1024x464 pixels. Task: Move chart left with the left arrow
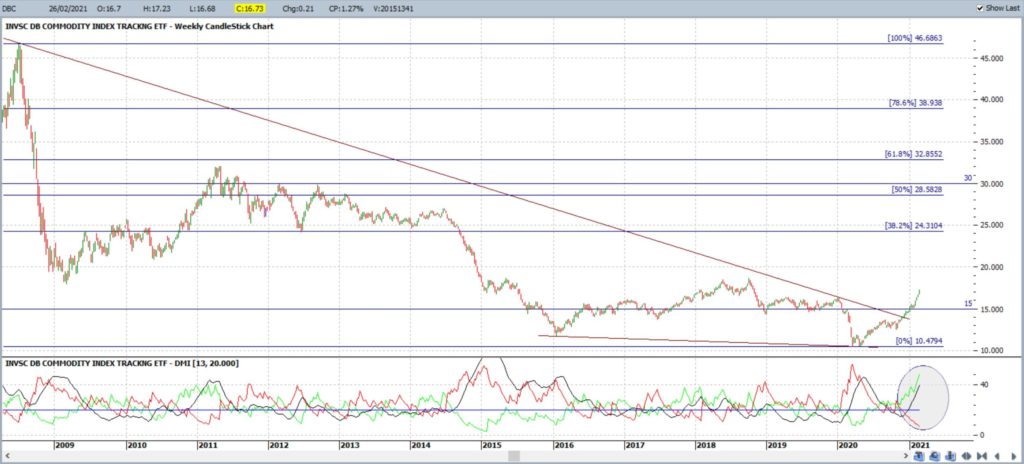(997, 456)
